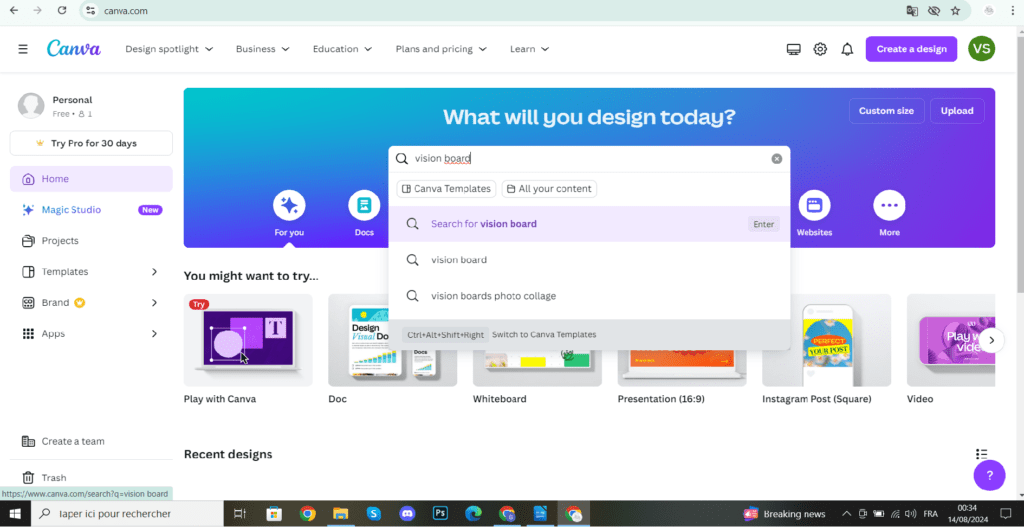Image resolution: width=1024 pixels, height=527 pixels.
Task: Choose the 'vision board' suggestion
Action: (589, 260)
